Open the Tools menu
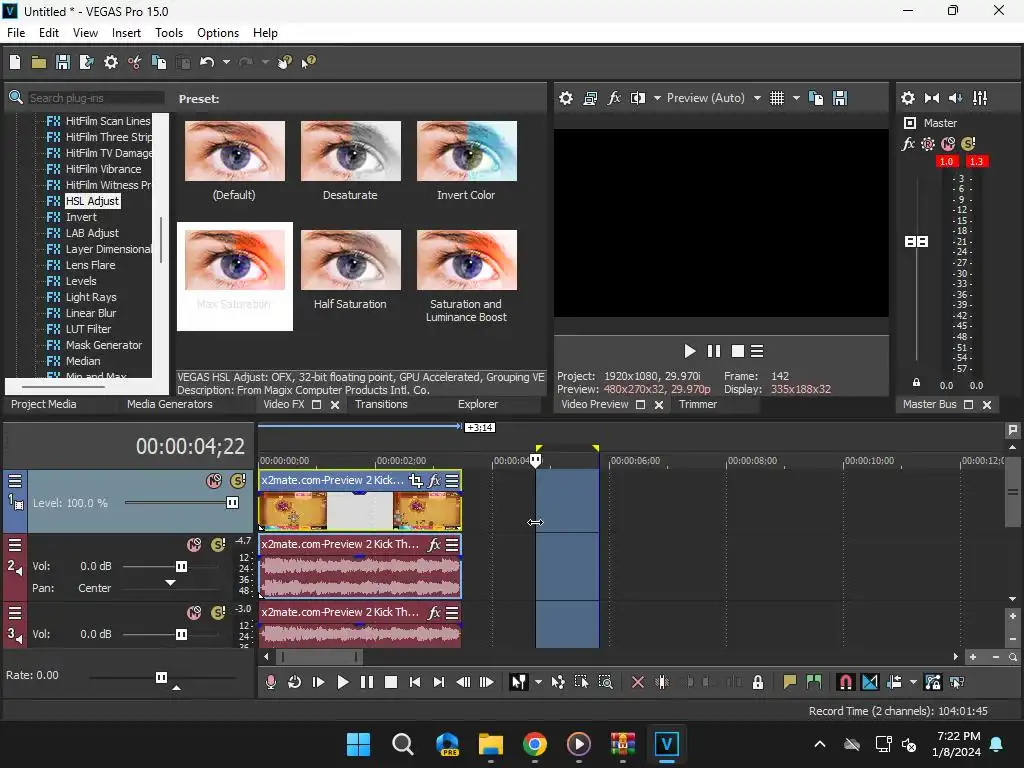The width and height of the screenshot is (1024, 768). (168, 33)
